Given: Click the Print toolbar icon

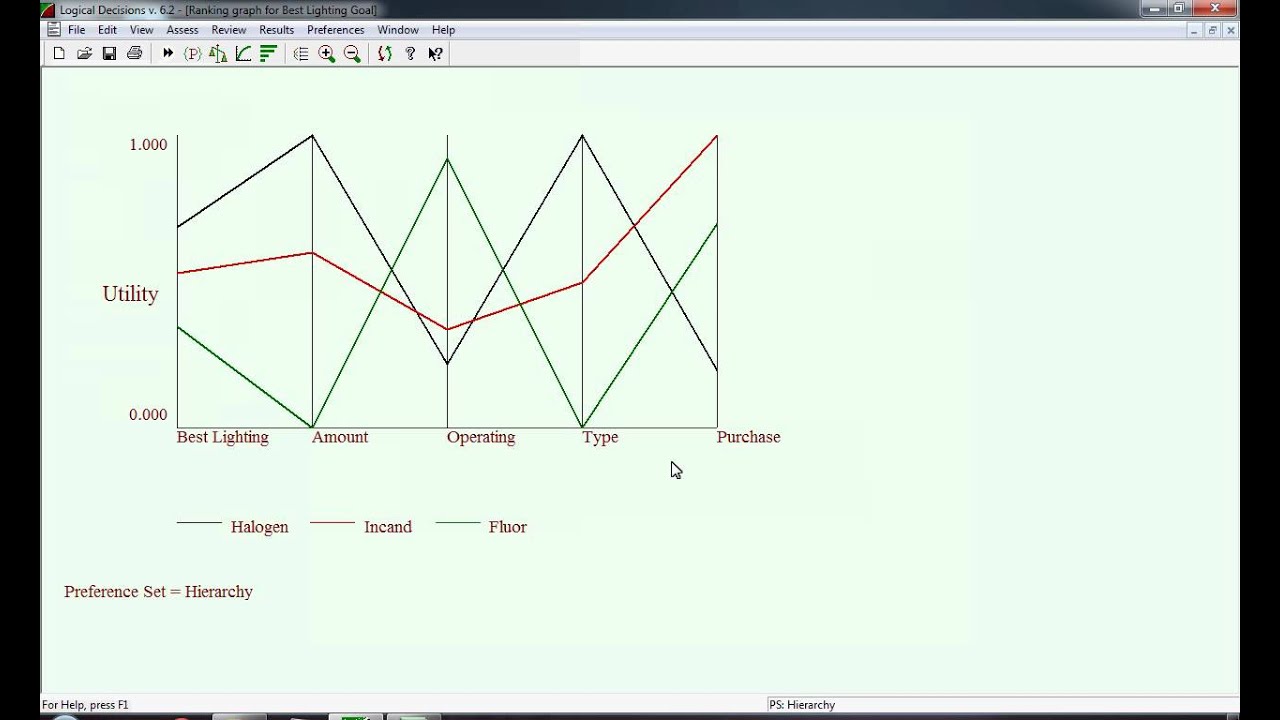Looking at the screenshot, I should click(x=134, y=54).
